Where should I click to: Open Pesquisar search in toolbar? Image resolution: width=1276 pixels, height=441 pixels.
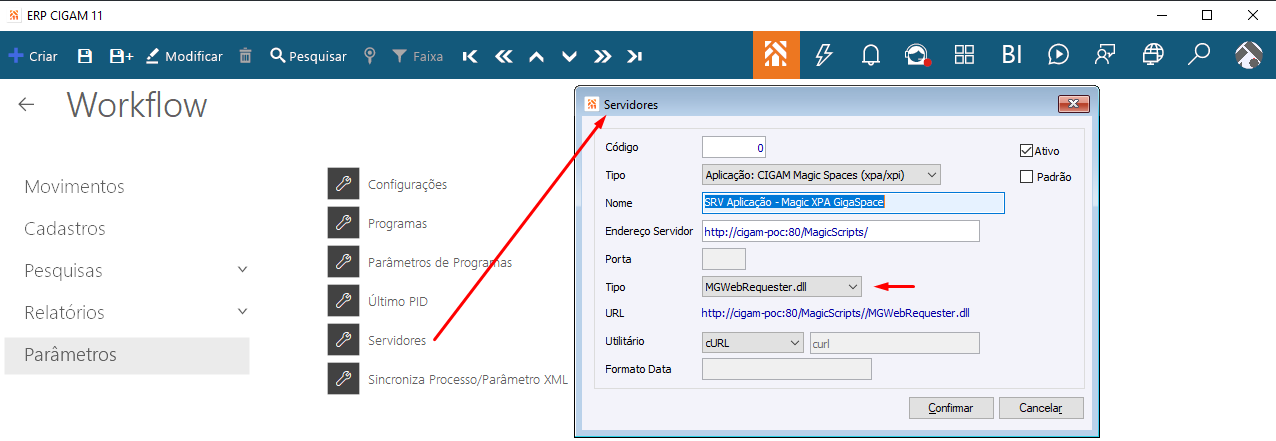click(308, 56)
